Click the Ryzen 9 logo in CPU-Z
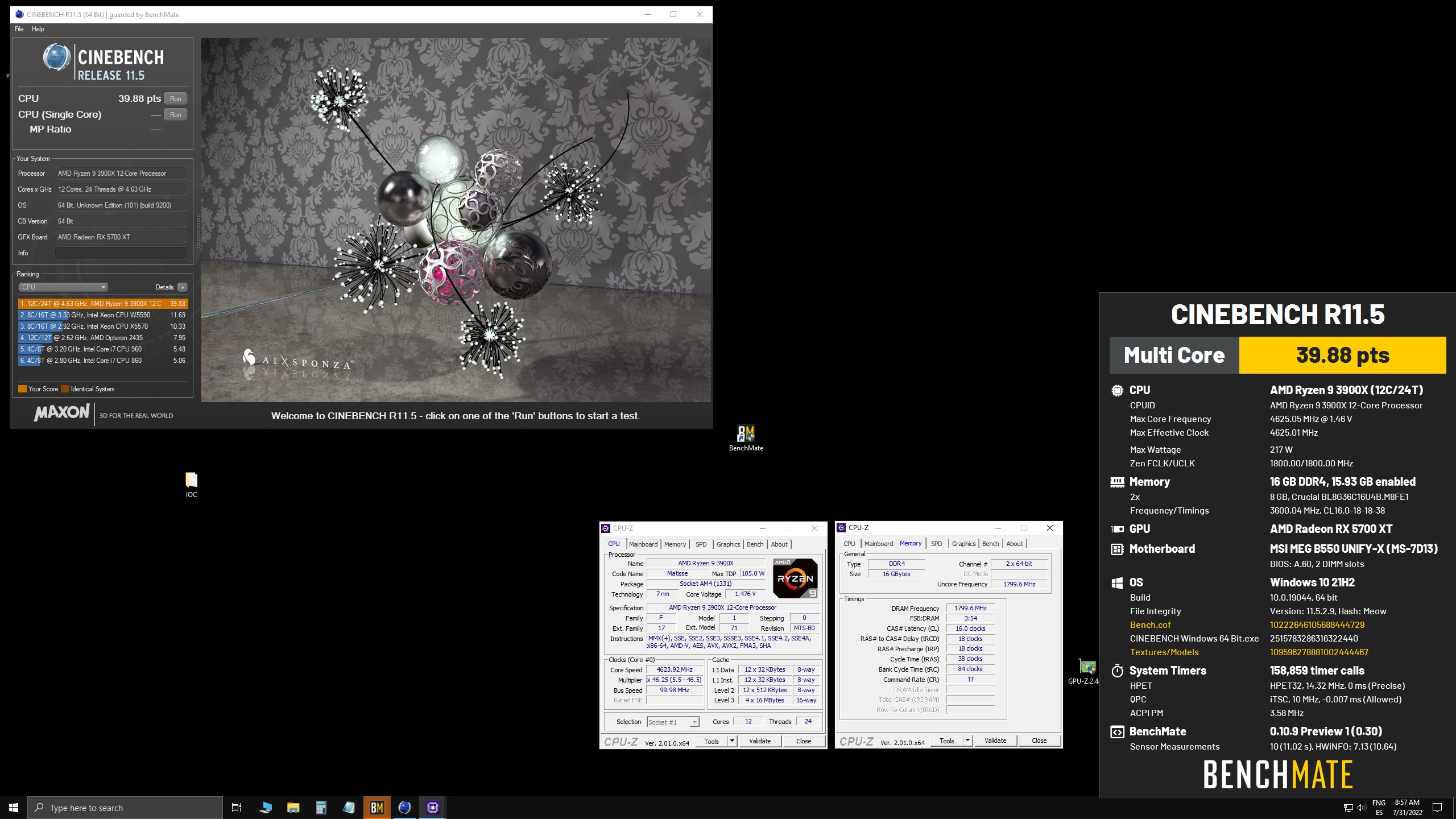Screen dimensions: 1456x819 point(795,578)
